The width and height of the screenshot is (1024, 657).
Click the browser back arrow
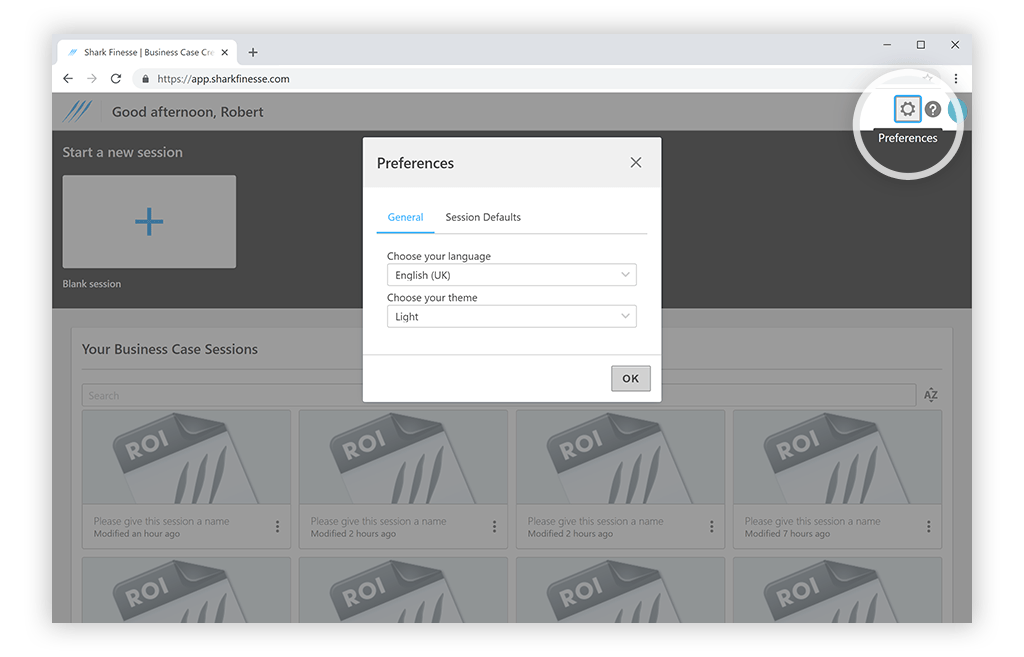[68, 78]
